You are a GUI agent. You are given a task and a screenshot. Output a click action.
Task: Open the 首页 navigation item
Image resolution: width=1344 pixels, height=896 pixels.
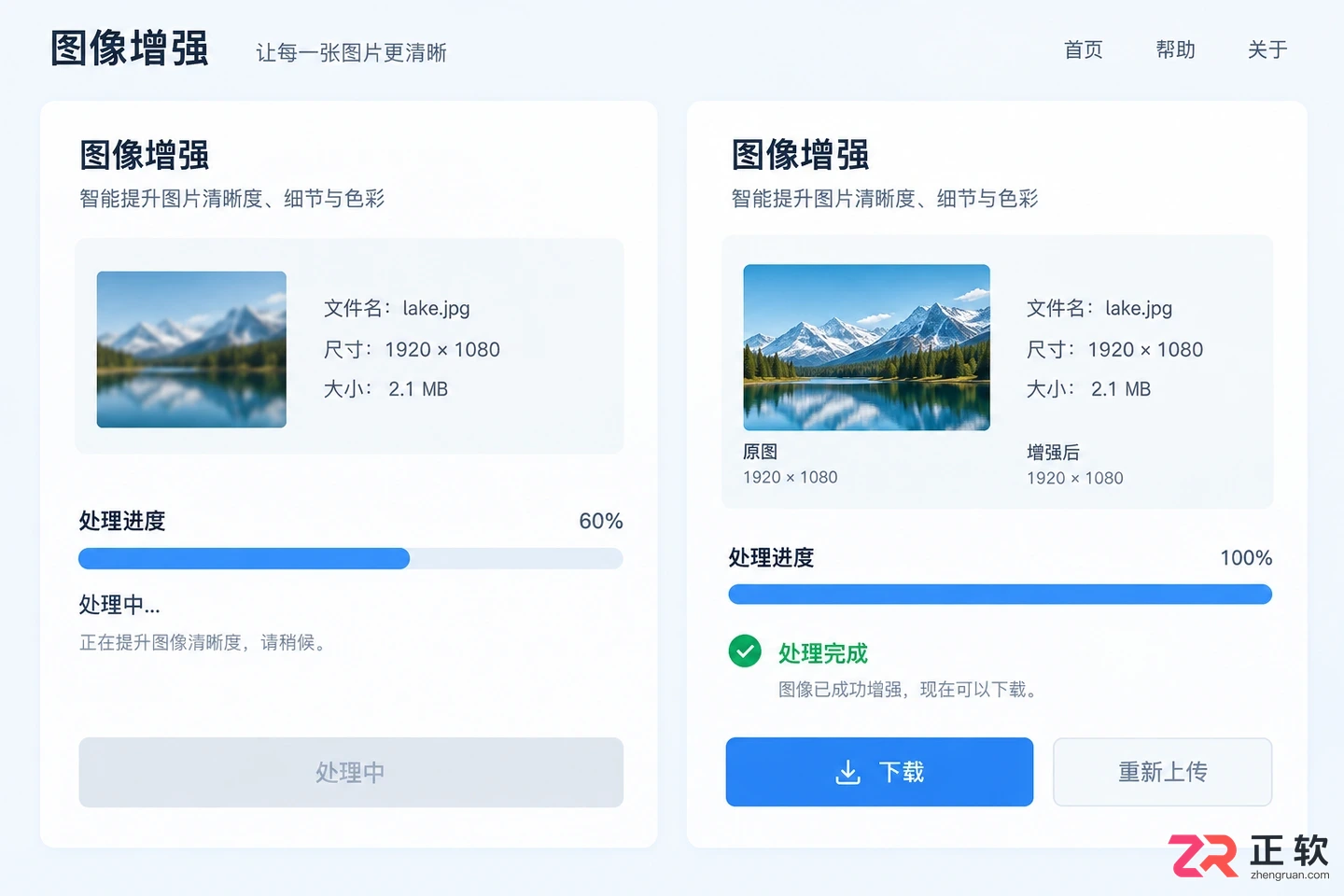[x=1084, y=49]
